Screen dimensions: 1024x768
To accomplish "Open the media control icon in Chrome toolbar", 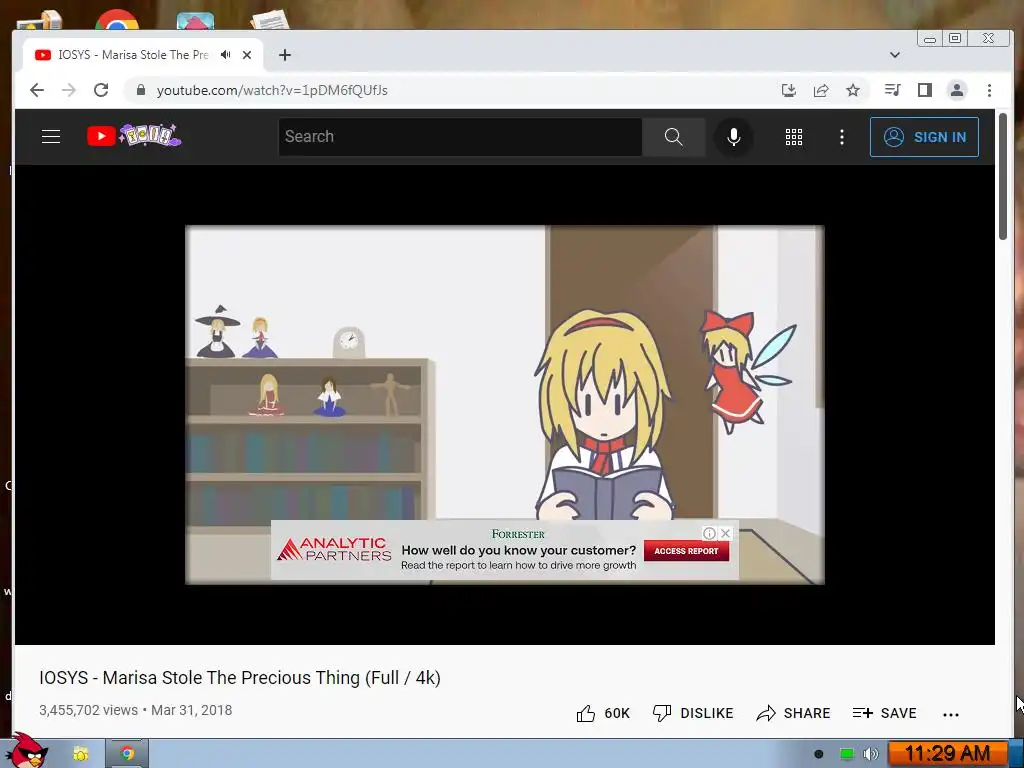I will pos(892,90).
